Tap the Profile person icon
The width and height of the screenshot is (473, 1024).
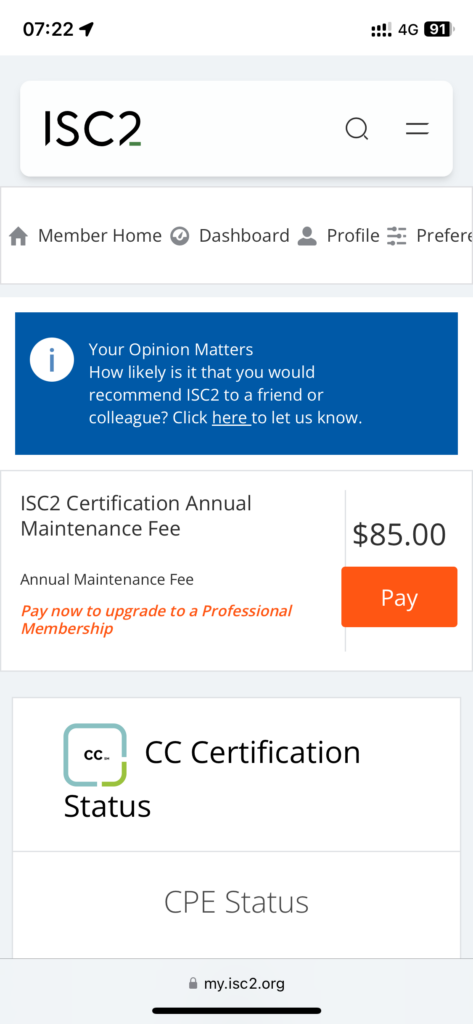tap(306, 236)
